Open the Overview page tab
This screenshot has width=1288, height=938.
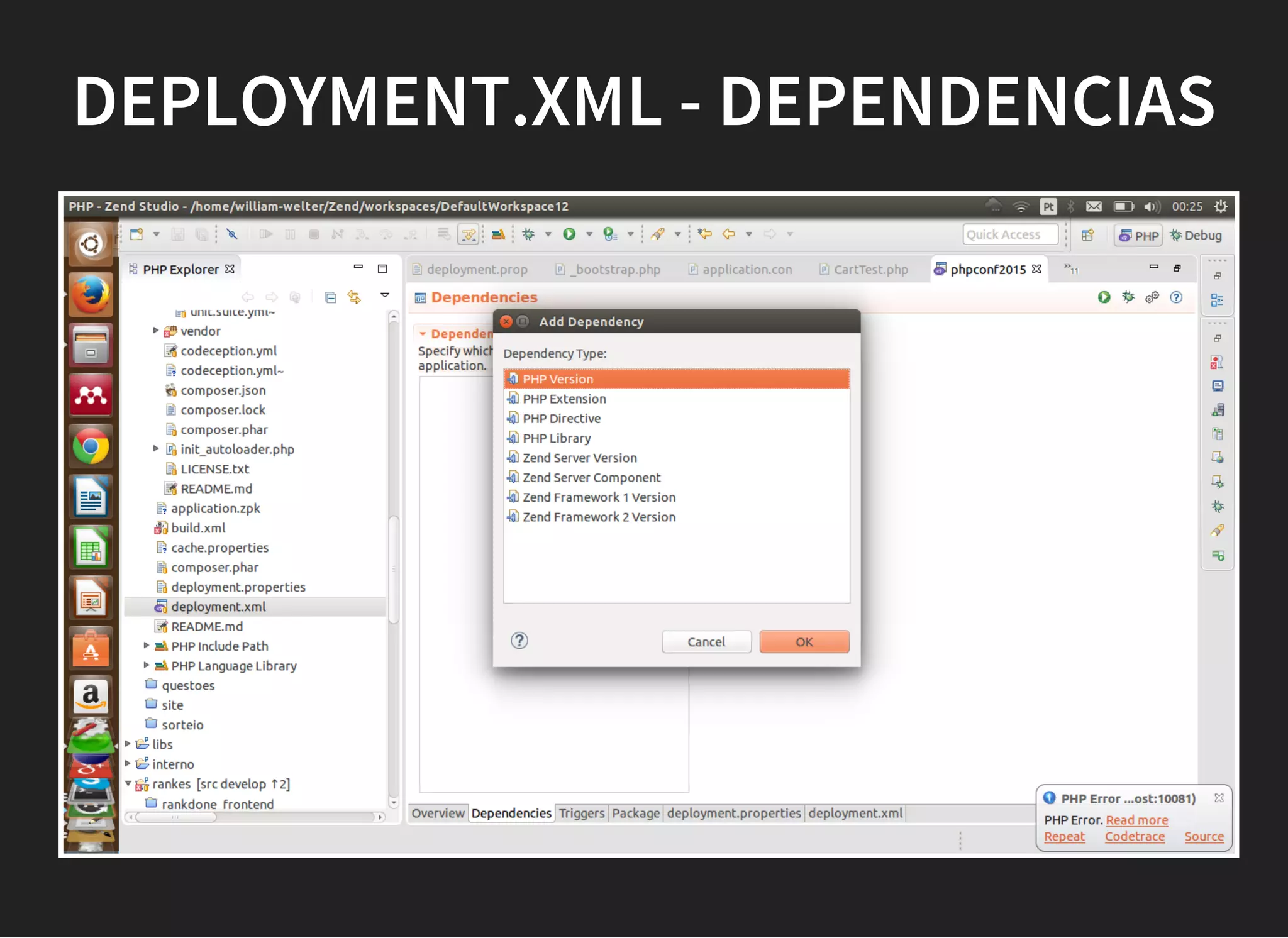coord(438,814)
